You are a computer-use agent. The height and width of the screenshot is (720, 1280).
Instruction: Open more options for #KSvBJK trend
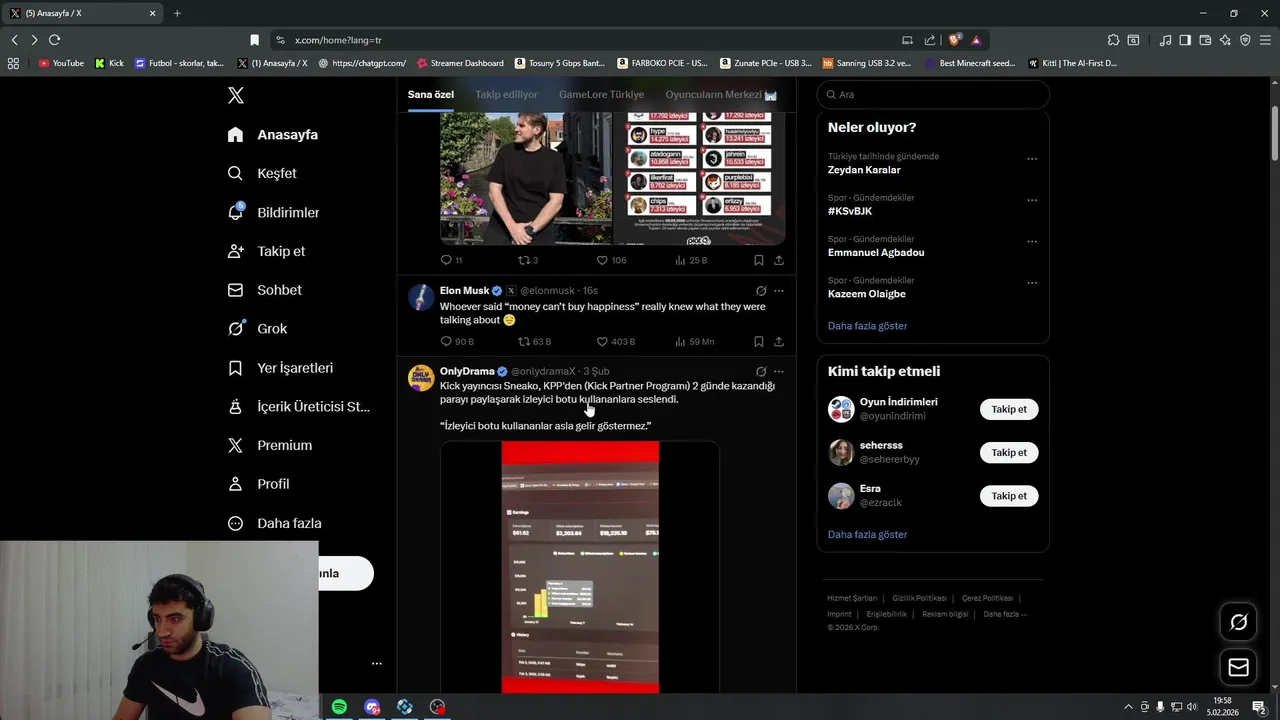click(1032, 200)
